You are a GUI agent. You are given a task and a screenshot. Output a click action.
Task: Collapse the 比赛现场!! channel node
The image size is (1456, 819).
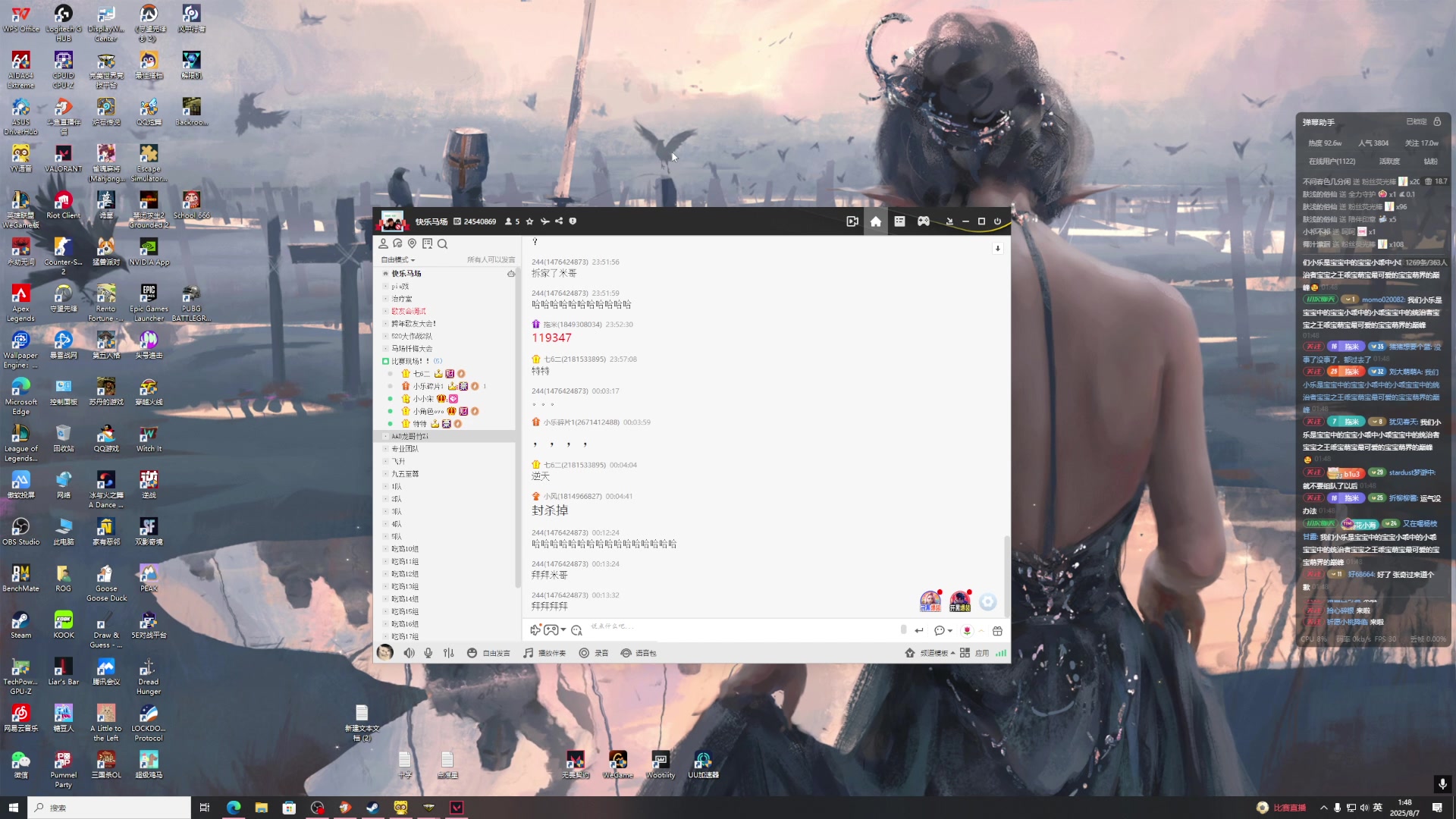(385, 361)
